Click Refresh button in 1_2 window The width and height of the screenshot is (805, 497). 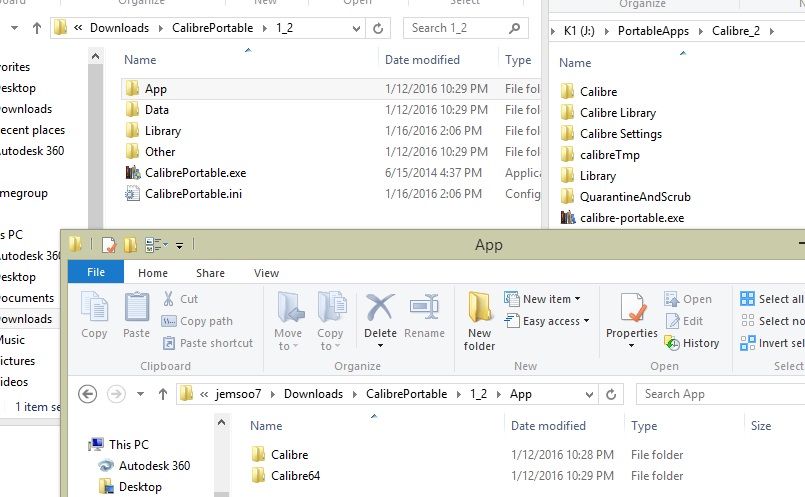click(x=378, y=28)
